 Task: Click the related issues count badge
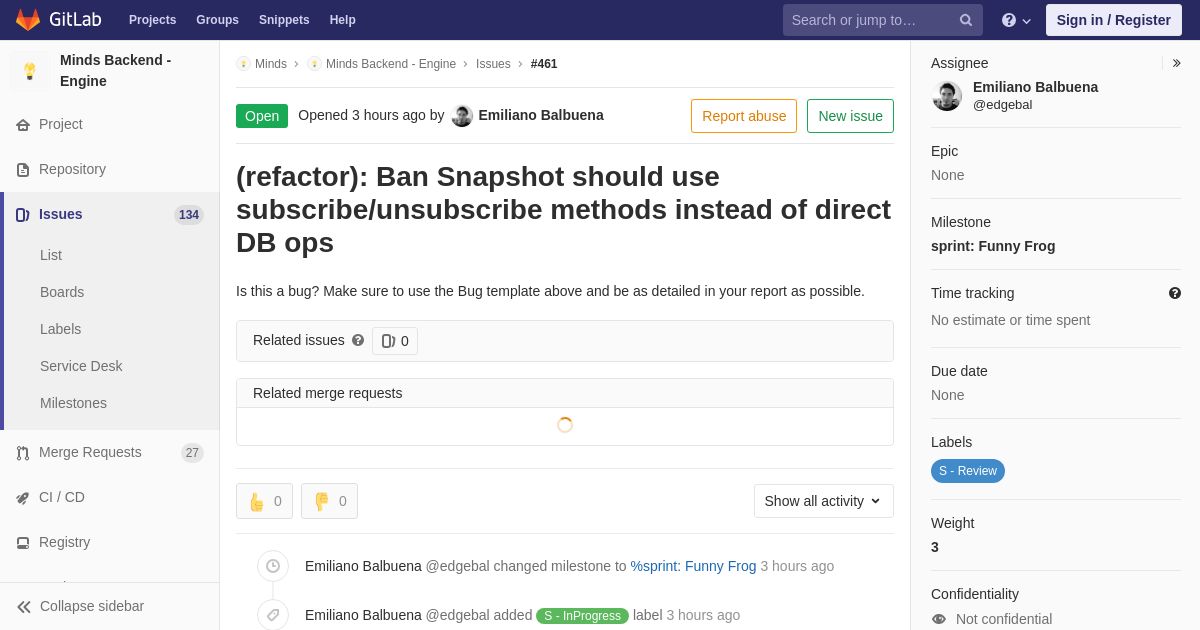click(395, 341)
